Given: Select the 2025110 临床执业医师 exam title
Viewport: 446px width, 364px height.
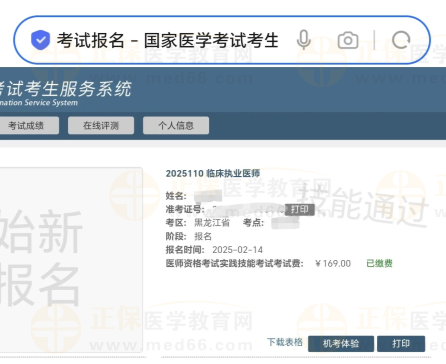Looking at the screenshot, I should [213, 173].
